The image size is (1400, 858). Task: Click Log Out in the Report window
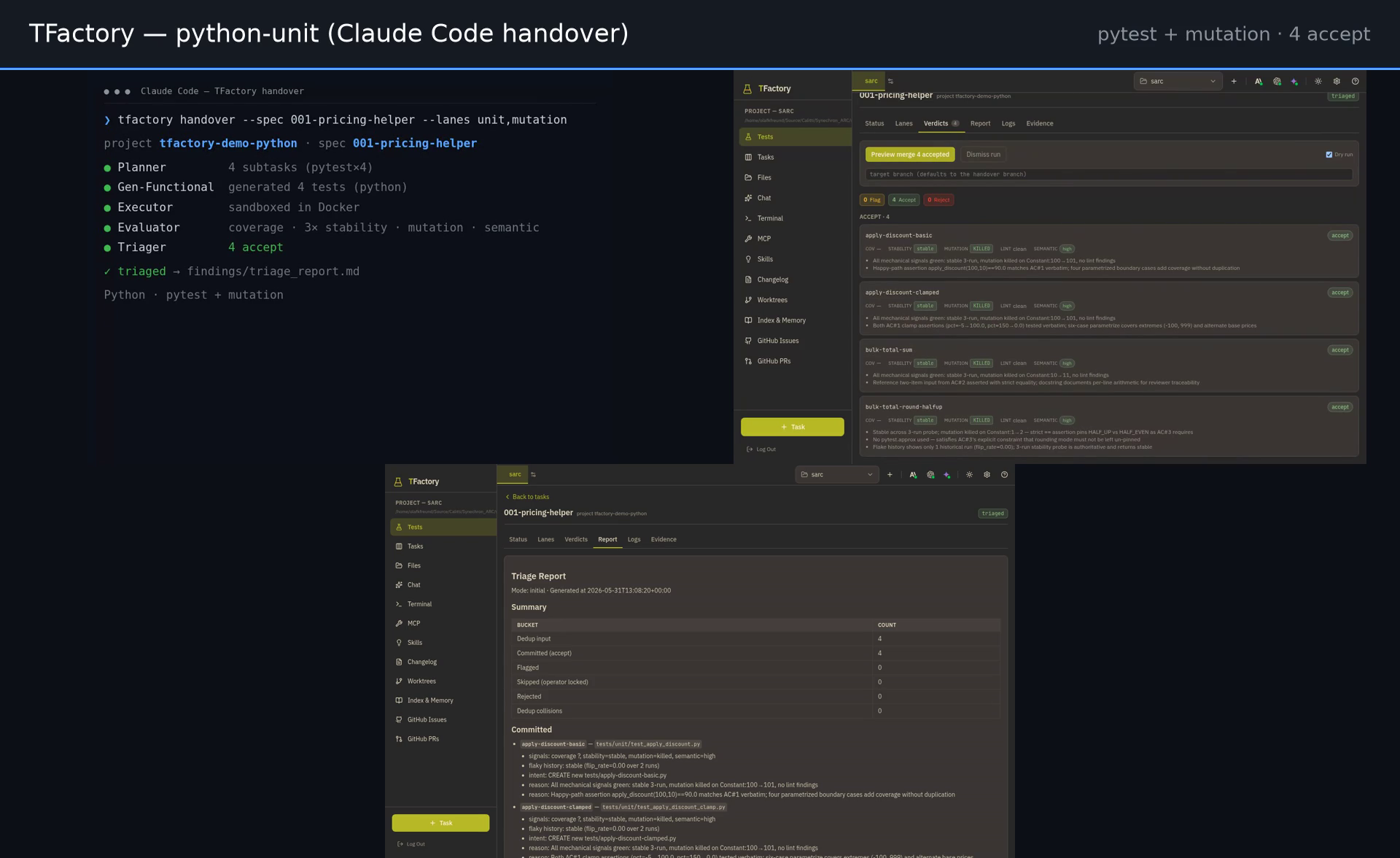(412, 844)
